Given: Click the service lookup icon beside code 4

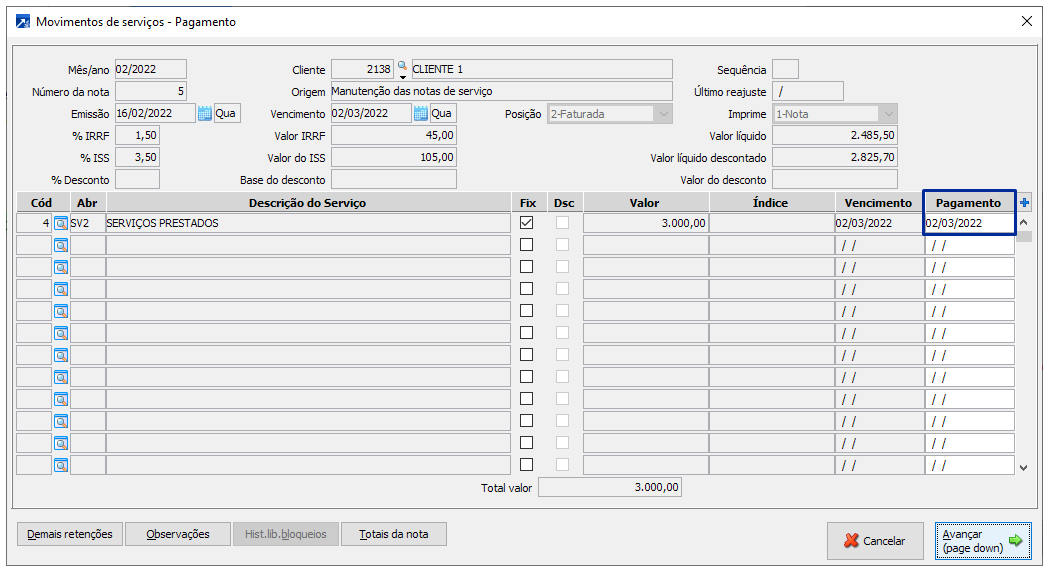Looking at the screenshot, I should click(x=61, y=223).
